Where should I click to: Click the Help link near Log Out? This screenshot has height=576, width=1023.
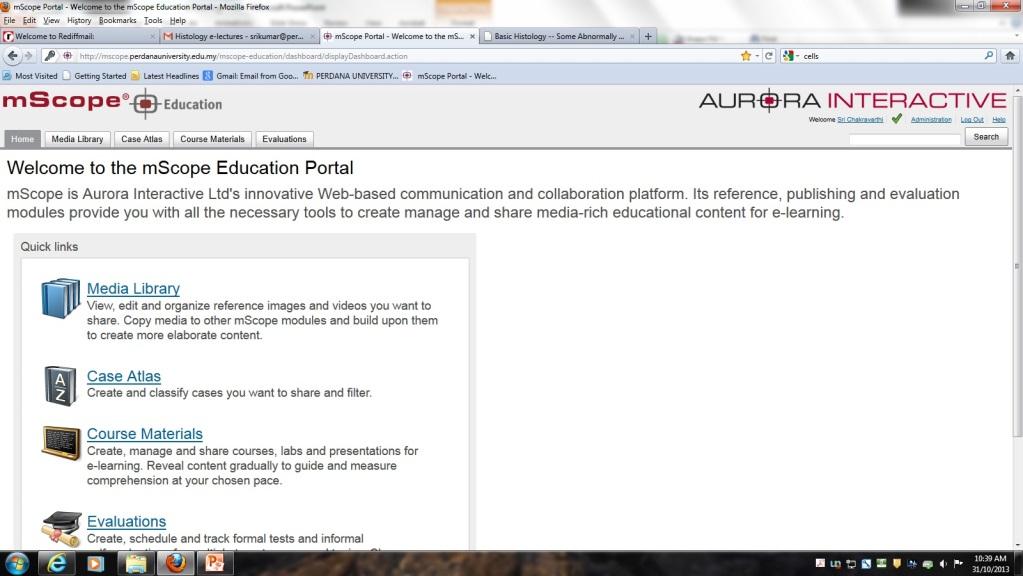click(x=999, y=119)
